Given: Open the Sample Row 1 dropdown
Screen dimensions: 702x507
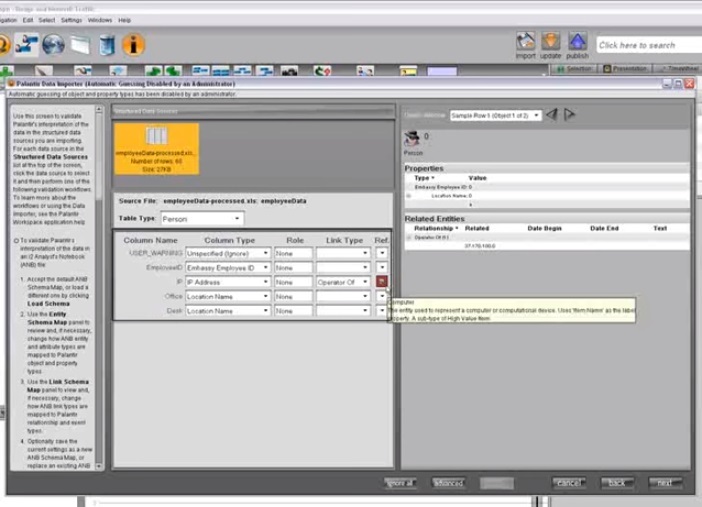Looking at the screenshot, I should pos(496,116).
